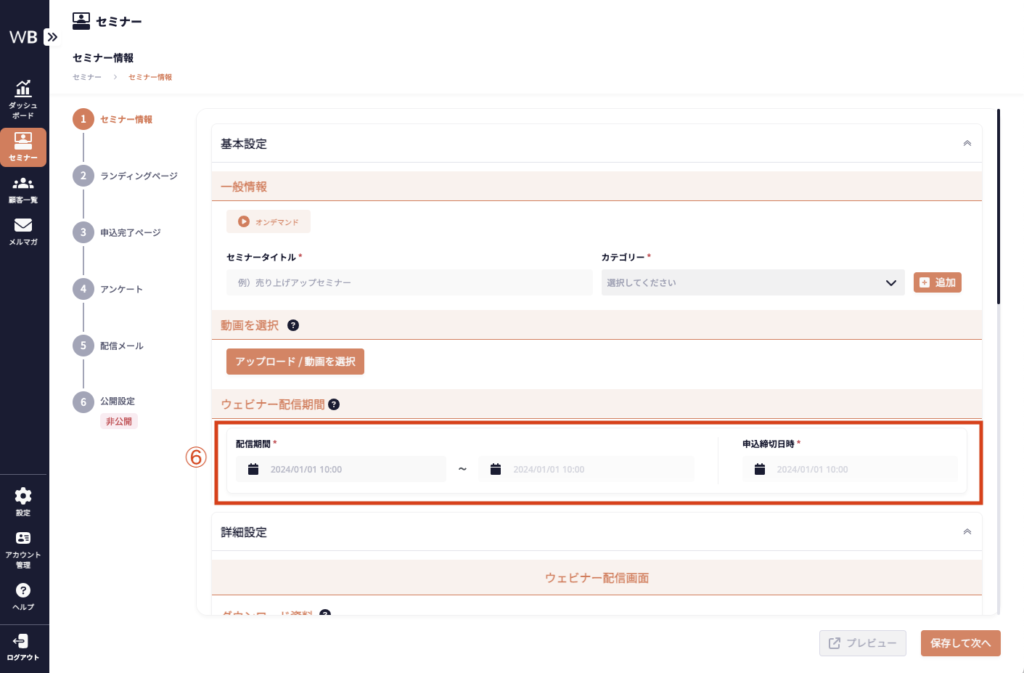Expand the sidebar with WB arrow toggle
1024x673 pixels.
click(52, 37)
